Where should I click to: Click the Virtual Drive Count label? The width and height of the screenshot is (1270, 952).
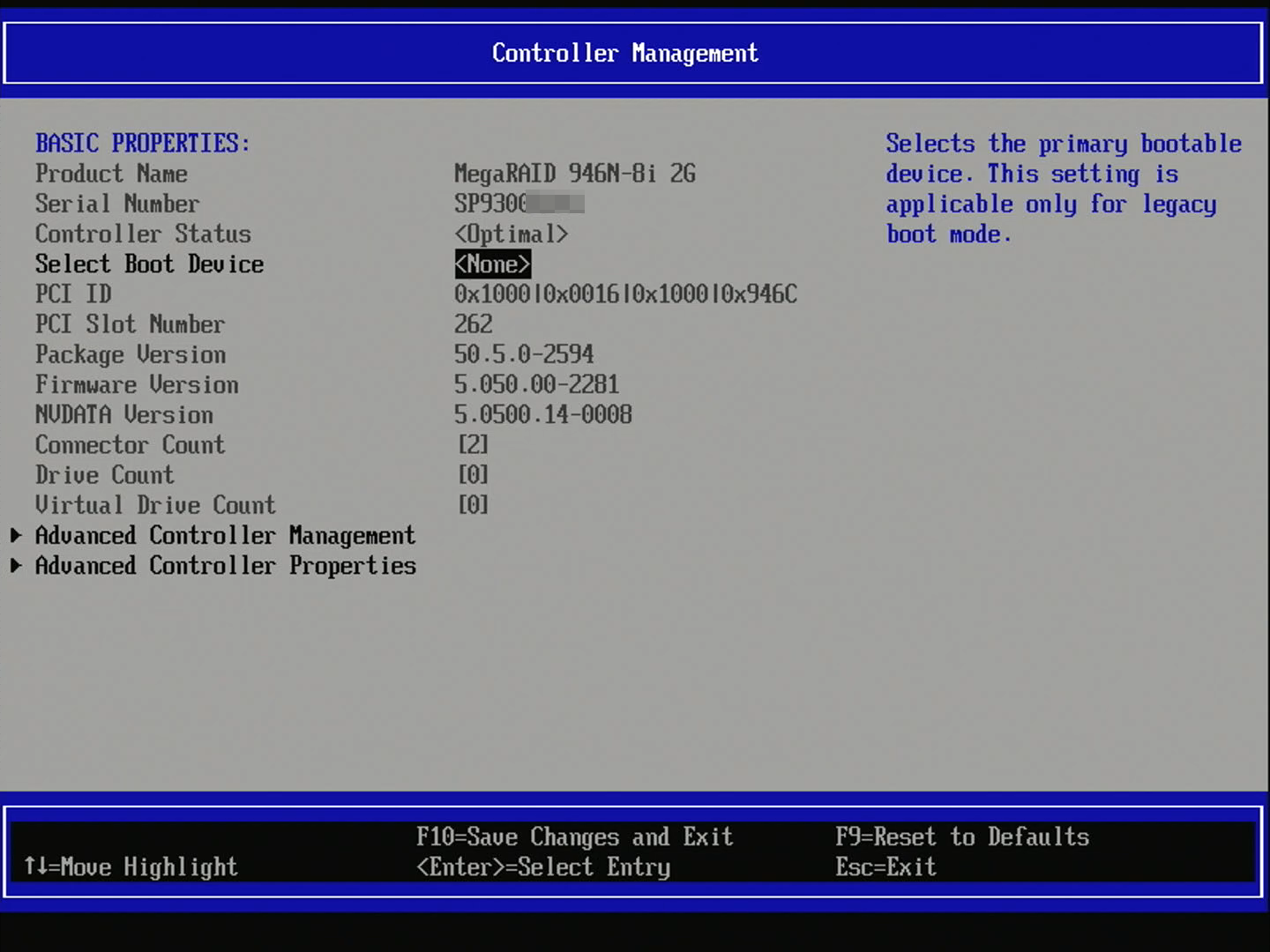point(156,504)
